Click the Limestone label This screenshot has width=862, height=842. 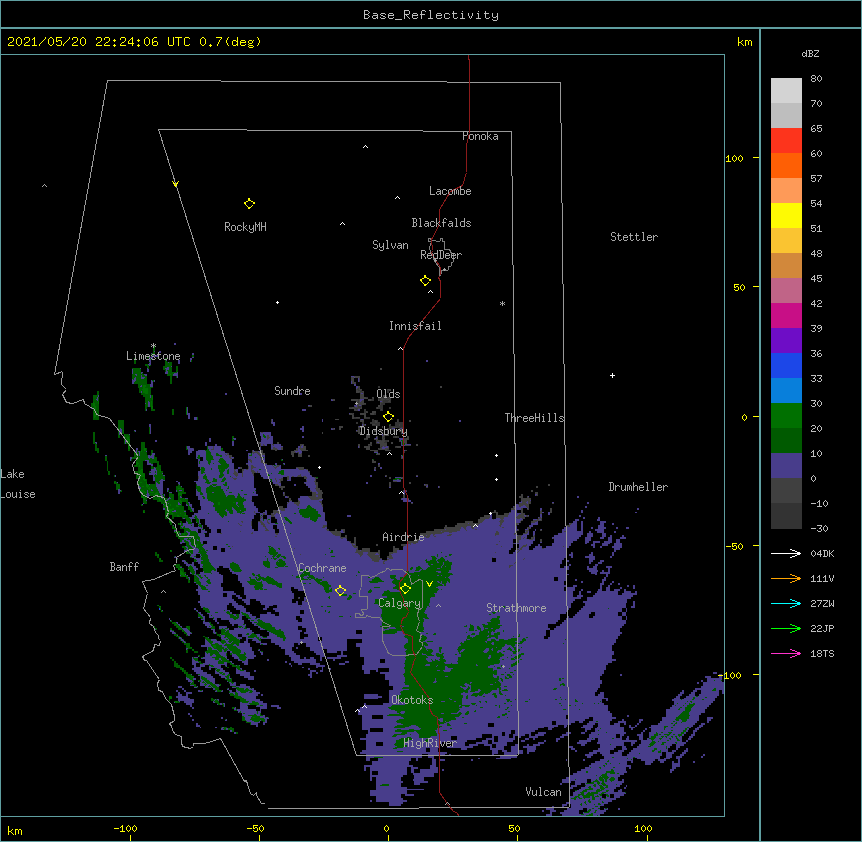153,356
